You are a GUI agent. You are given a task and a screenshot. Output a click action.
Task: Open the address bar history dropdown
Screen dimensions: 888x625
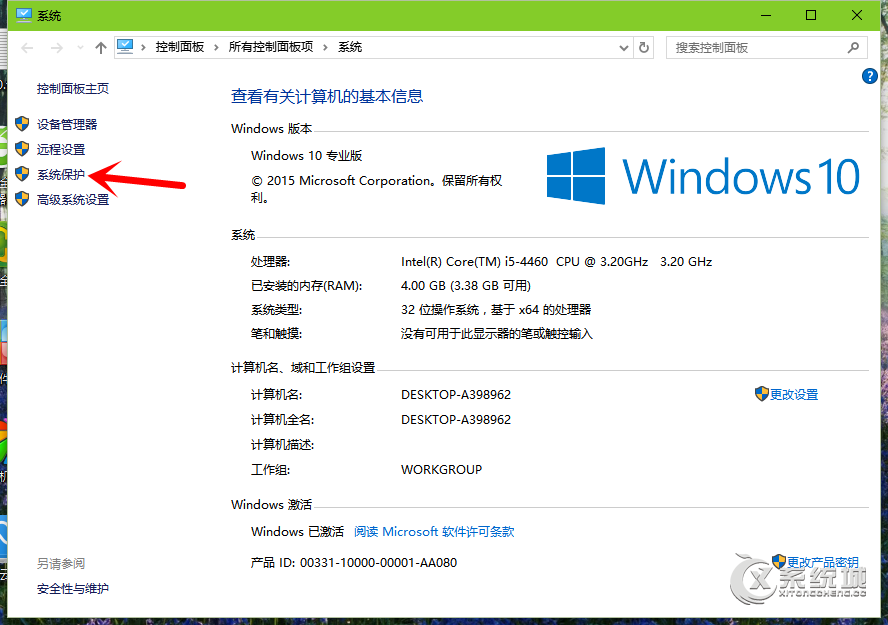[624, 48]
